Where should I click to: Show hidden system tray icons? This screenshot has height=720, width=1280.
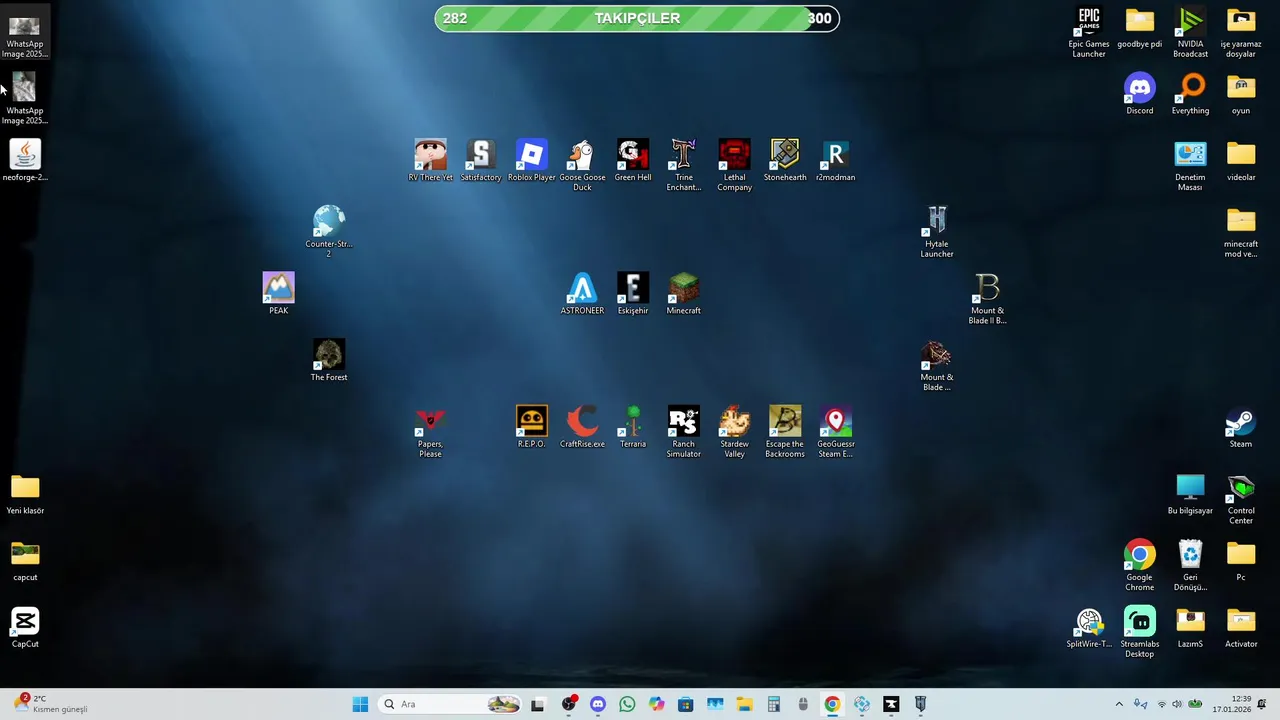pos(1119,704)
